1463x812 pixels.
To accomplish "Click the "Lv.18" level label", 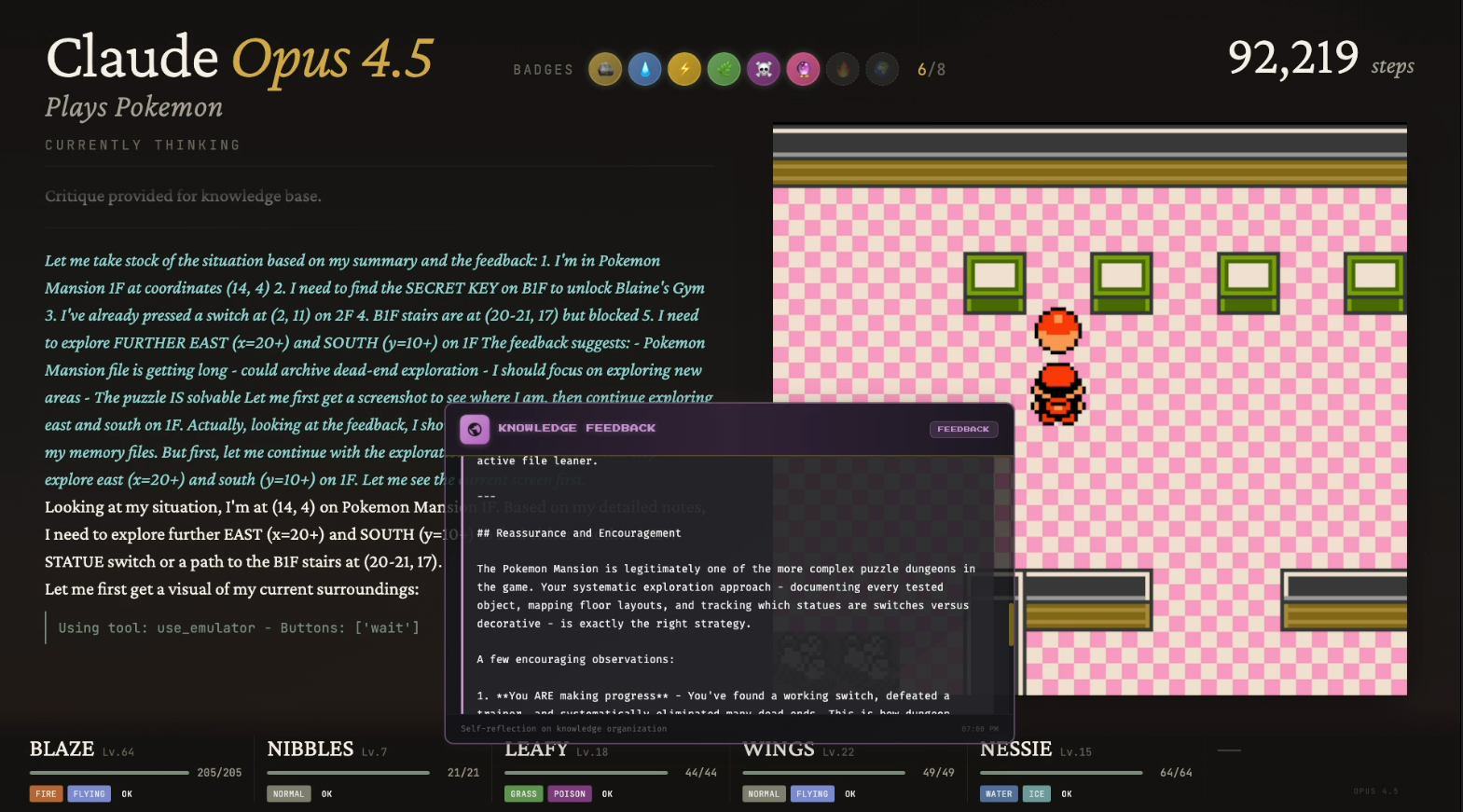I will pyautogui.click(x=592, y=752).
